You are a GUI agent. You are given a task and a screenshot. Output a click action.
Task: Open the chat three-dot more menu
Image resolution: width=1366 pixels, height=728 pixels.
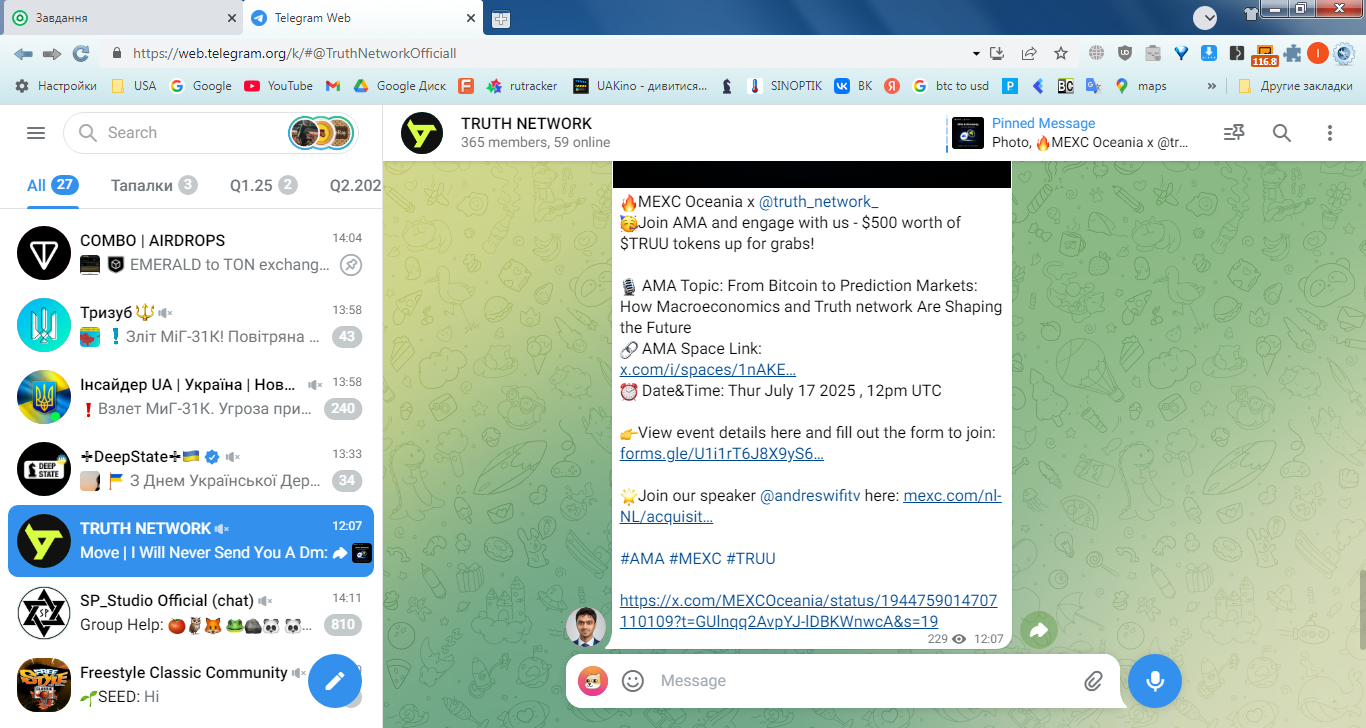[1330, 133]
